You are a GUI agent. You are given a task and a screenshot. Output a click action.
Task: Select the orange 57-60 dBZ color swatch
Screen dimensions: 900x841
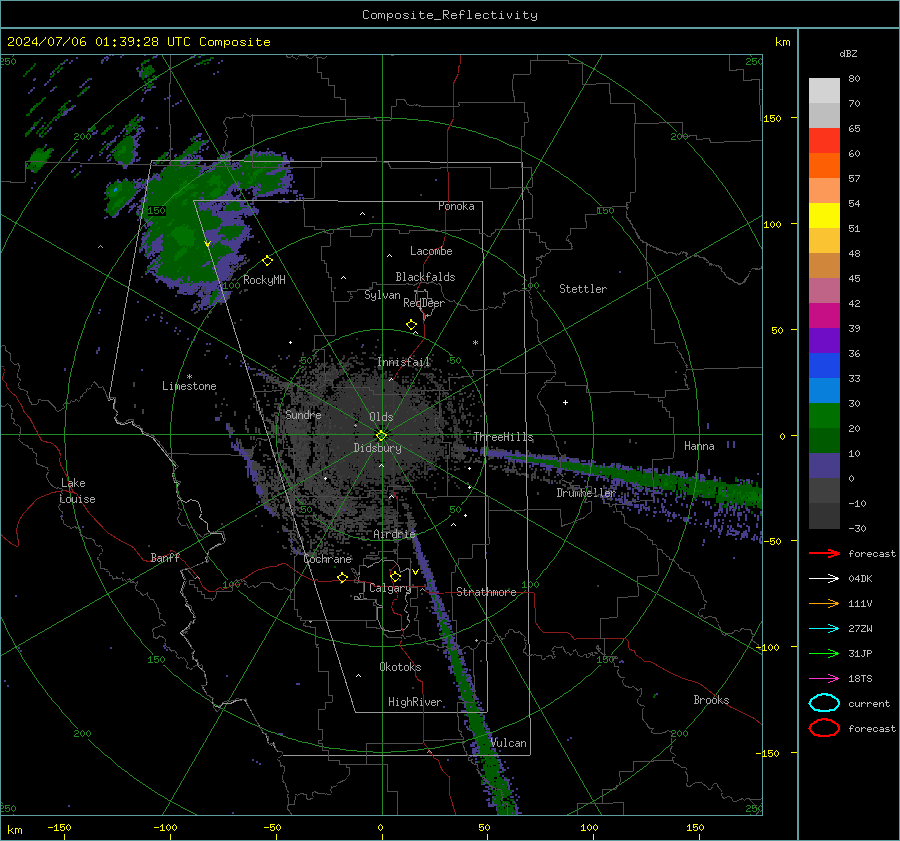coord(824,166)
